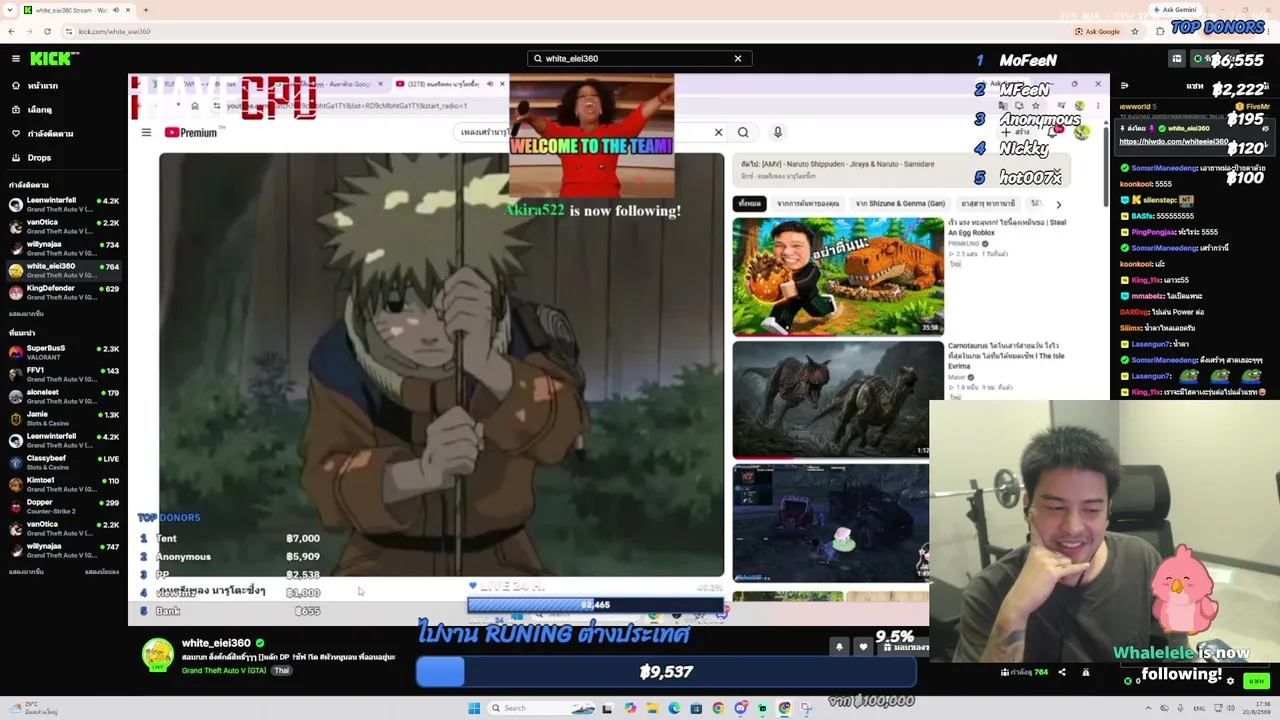Open the YouTube guide hamburger menu
Image resolution: width=1280 pixels, height=720 pixels.
point(146,132)
